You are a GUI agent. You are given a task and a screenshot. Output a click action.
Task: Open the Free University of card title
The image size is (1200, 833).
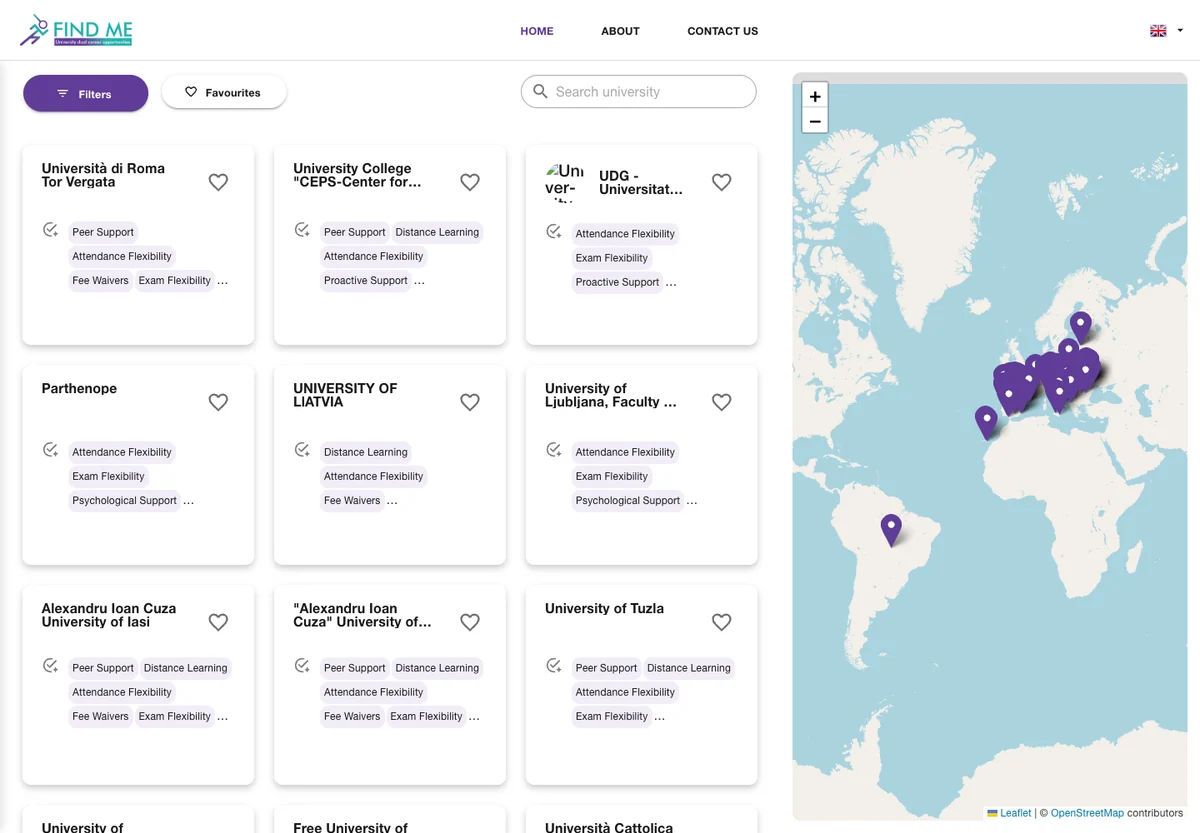pyautogui.click(x=350, y=827)
